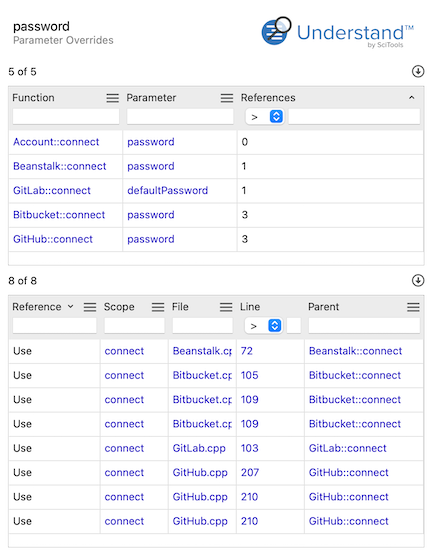Image resolution: width=432 pixels, height=560 pixels.
Task: Open Parent column hamburger menu
Action: (x=413, y=307)
